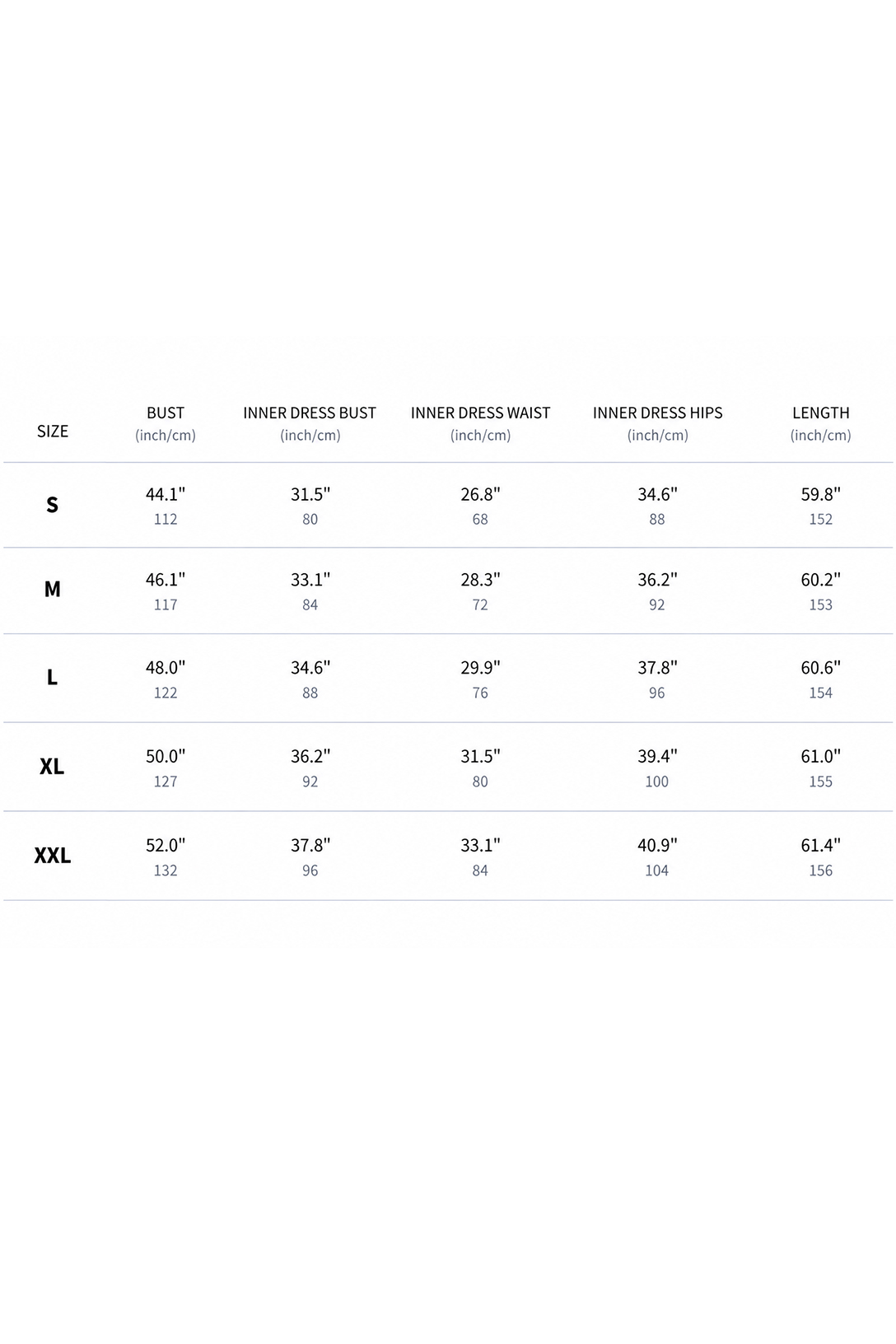Click the 59.8" length value for S
The height and width of the screenshot is (1344, 896).
820,494
